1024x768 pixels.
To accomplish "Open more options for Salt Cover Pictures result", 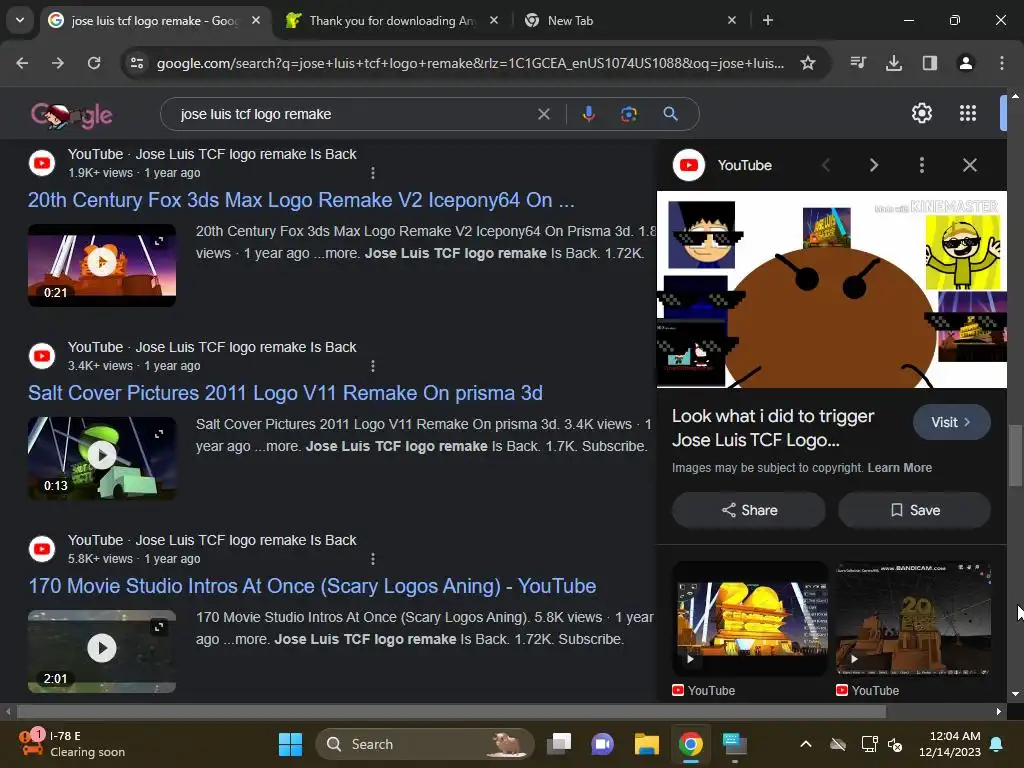I will (x=373, y=366).
